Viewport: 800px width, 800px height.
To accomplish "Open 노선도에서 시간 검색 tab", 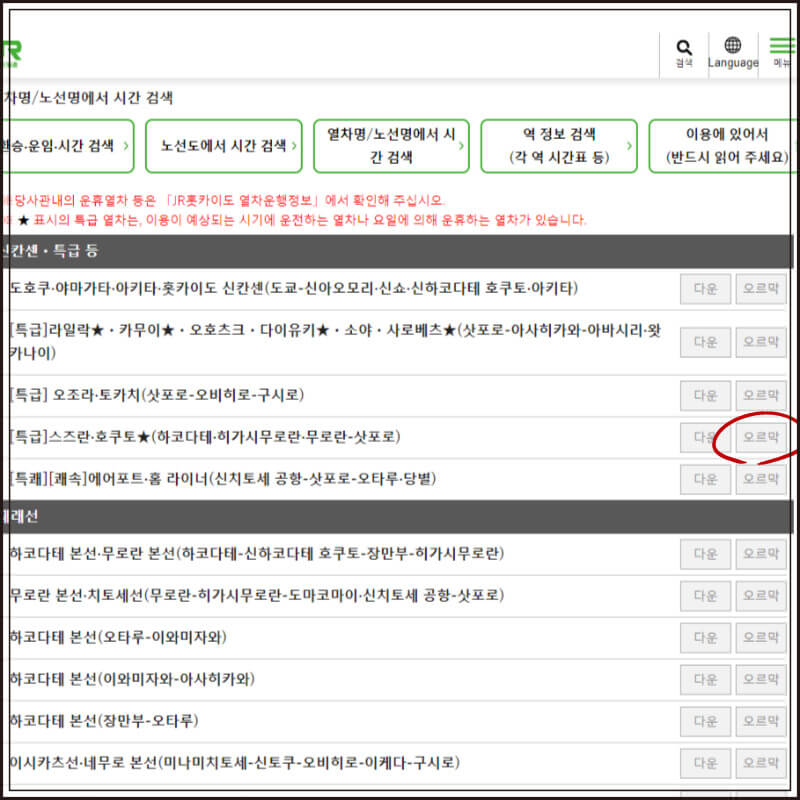I will coord(223,146).
